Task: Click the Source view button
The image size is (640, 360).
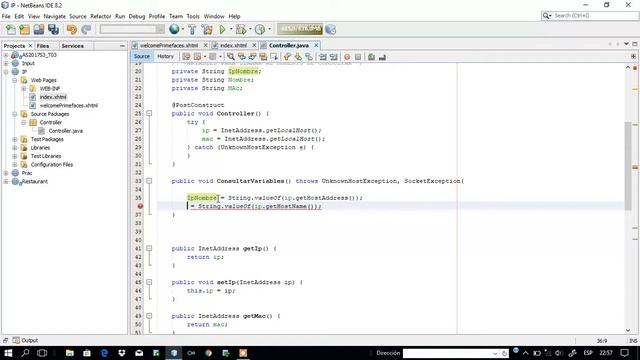Action: [142, 56]
